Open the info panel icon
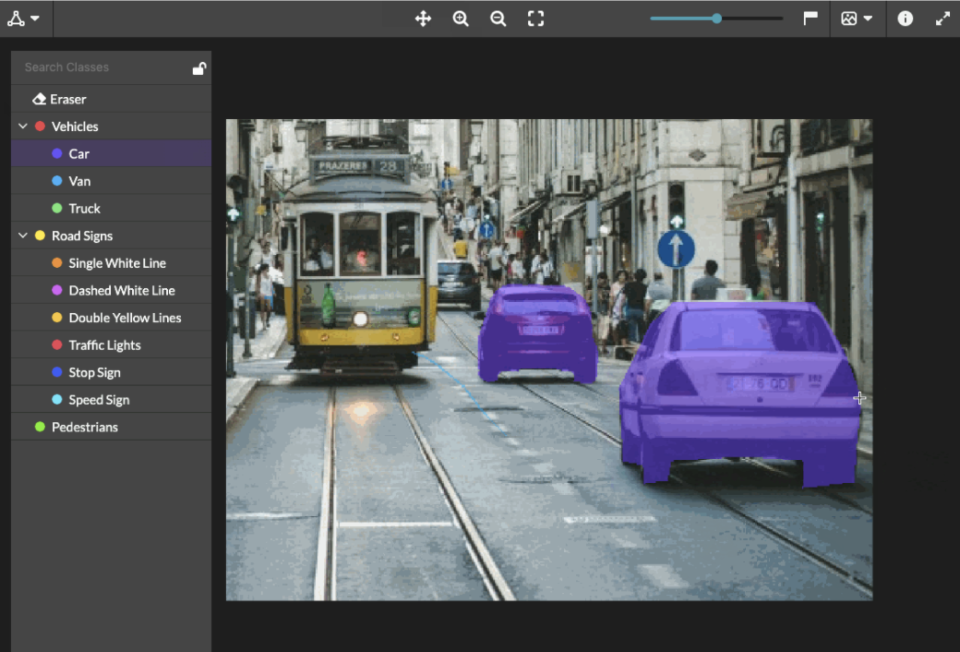The height and width of the screenshot is (652, 960). pyautogui.click(x=905, y=17)
